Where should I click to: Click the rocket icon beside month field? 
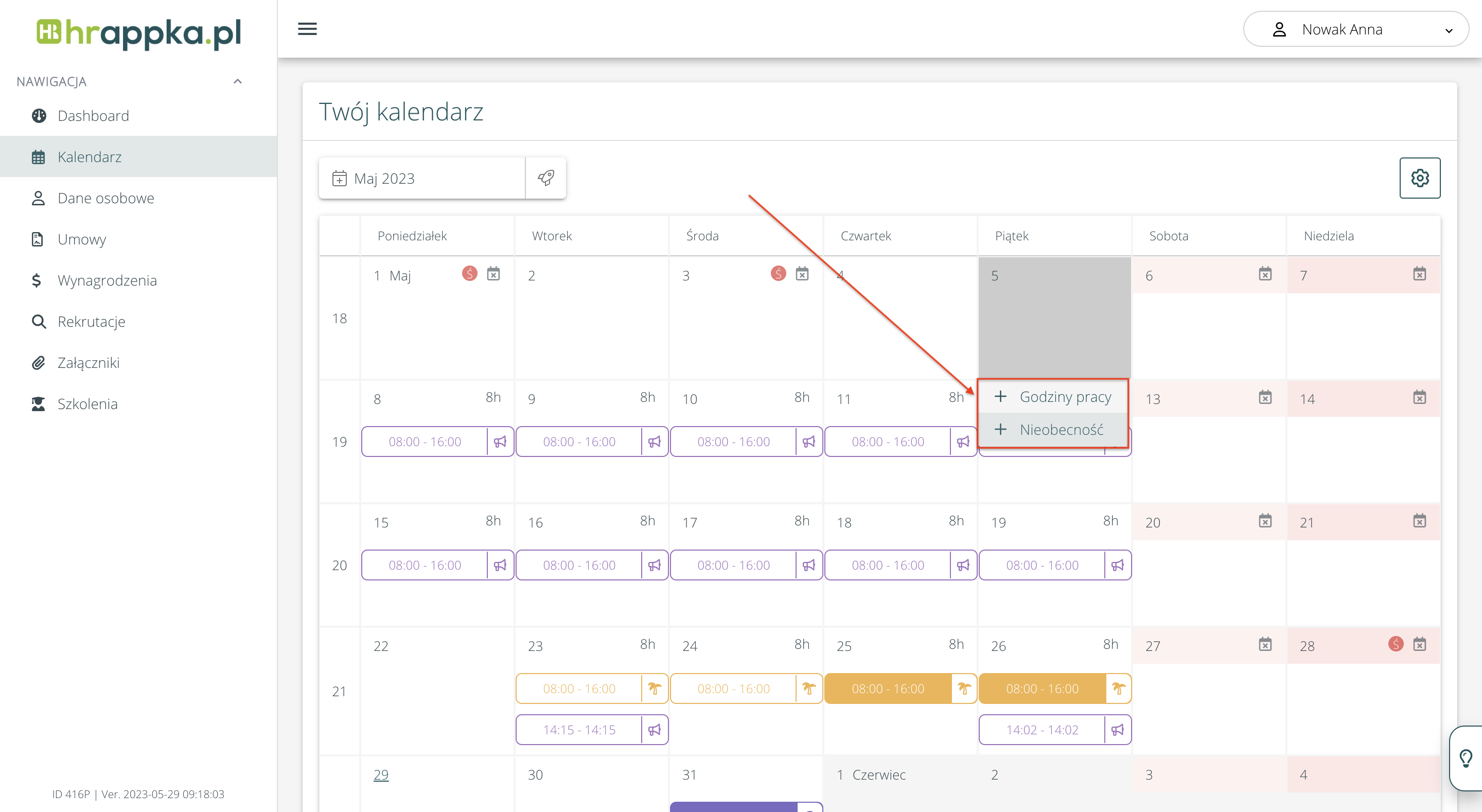click(545, 178)
